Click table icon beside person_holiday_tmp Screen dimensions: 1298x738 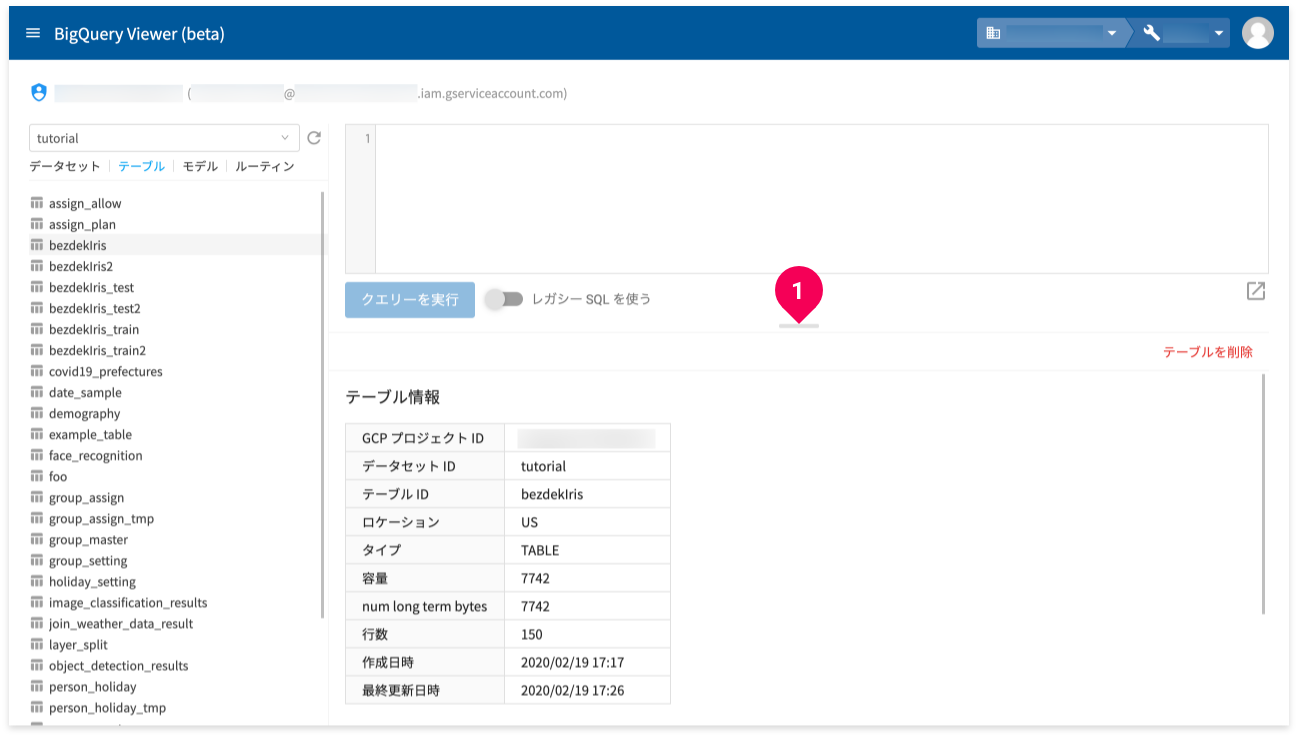point(37,707)
